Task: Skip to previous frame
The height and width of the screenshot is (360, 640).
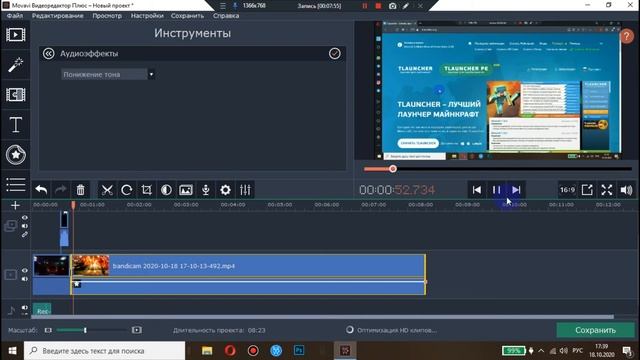Action: tap(477, 190)
